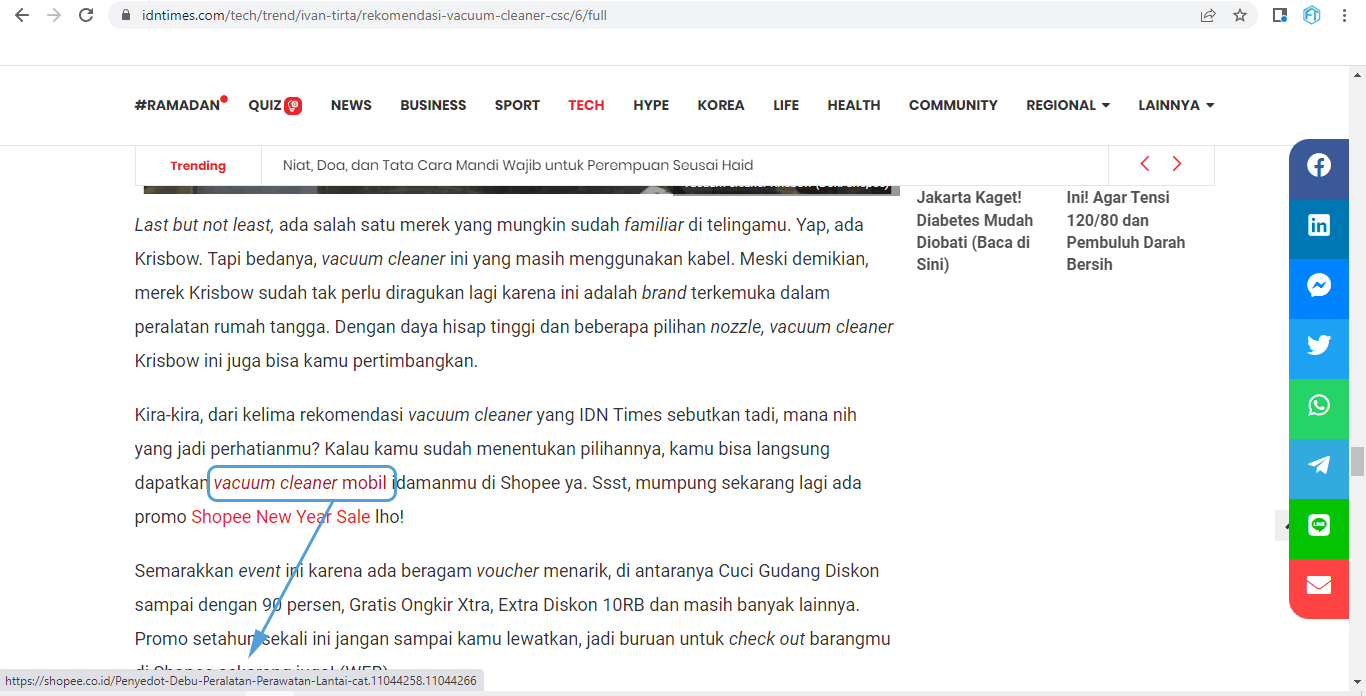Open the Shopee New Year Sale link
The width and height of the screenshot is (1366, 696).
pyautogui.click(x=281, y=517)
